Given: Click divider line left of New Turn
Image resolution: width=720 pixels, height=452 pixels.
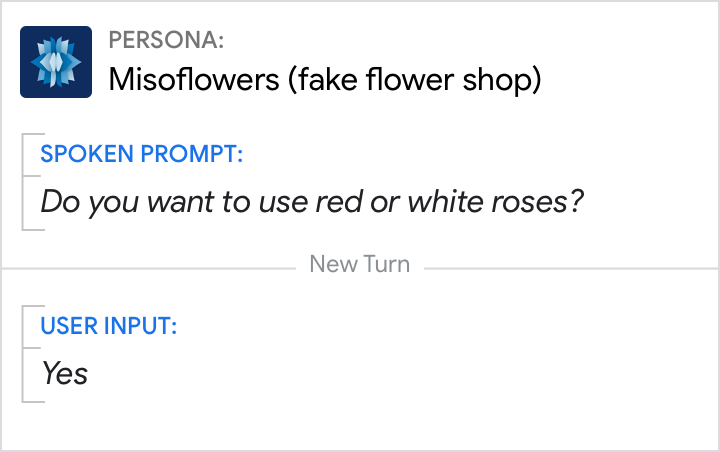Looking at the screenshot, I should (150, 267).
